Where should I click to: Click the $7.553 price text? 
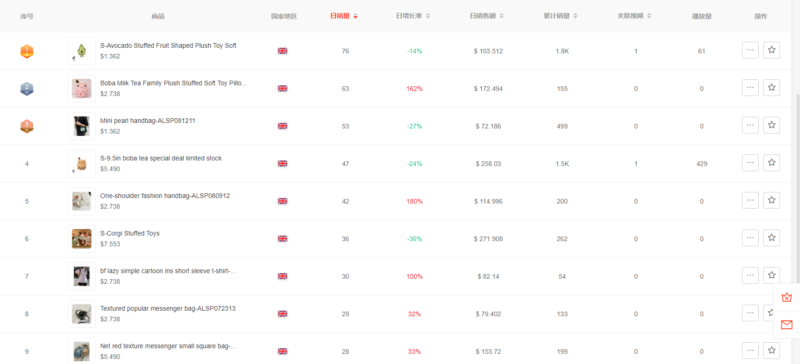pyautogui.click(x=110, y=244)
